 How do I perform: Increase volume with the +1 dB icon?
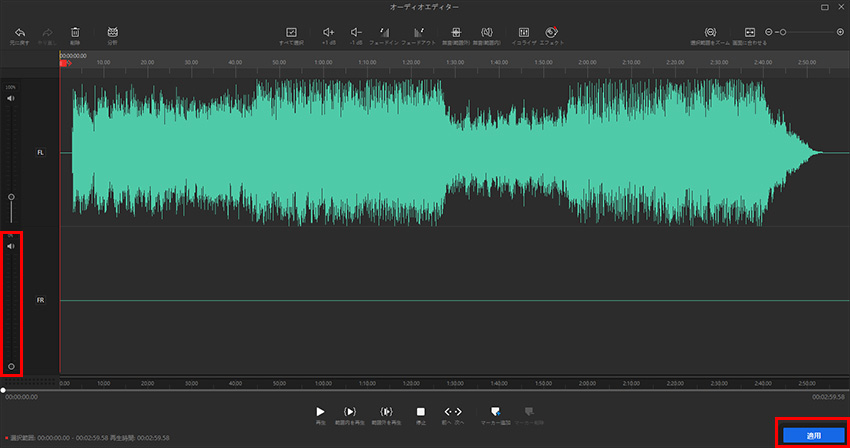(329, 33)
